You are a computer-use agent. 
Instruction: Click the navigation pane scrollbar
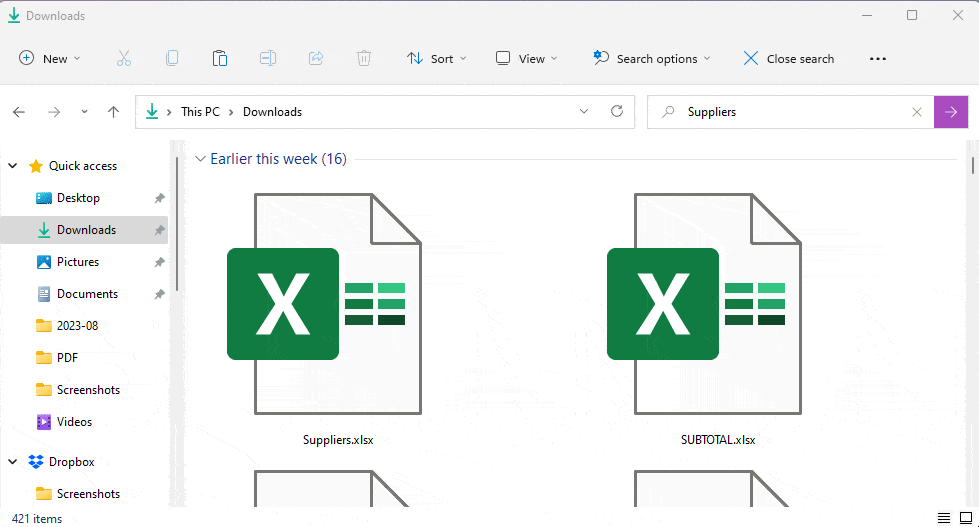click(x=177, y=225)
